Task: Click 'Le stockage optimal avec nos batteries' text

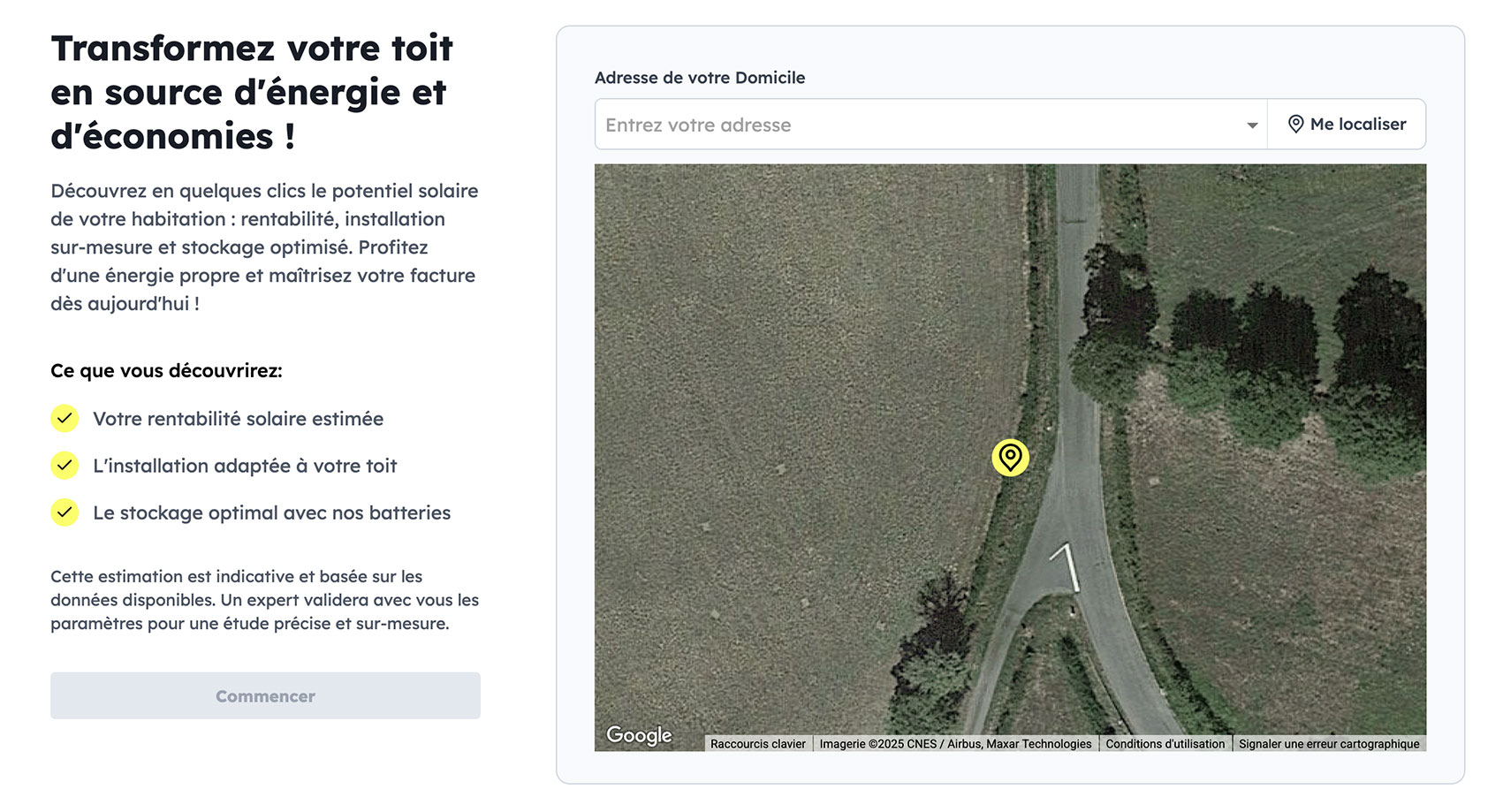Action: 272,512
